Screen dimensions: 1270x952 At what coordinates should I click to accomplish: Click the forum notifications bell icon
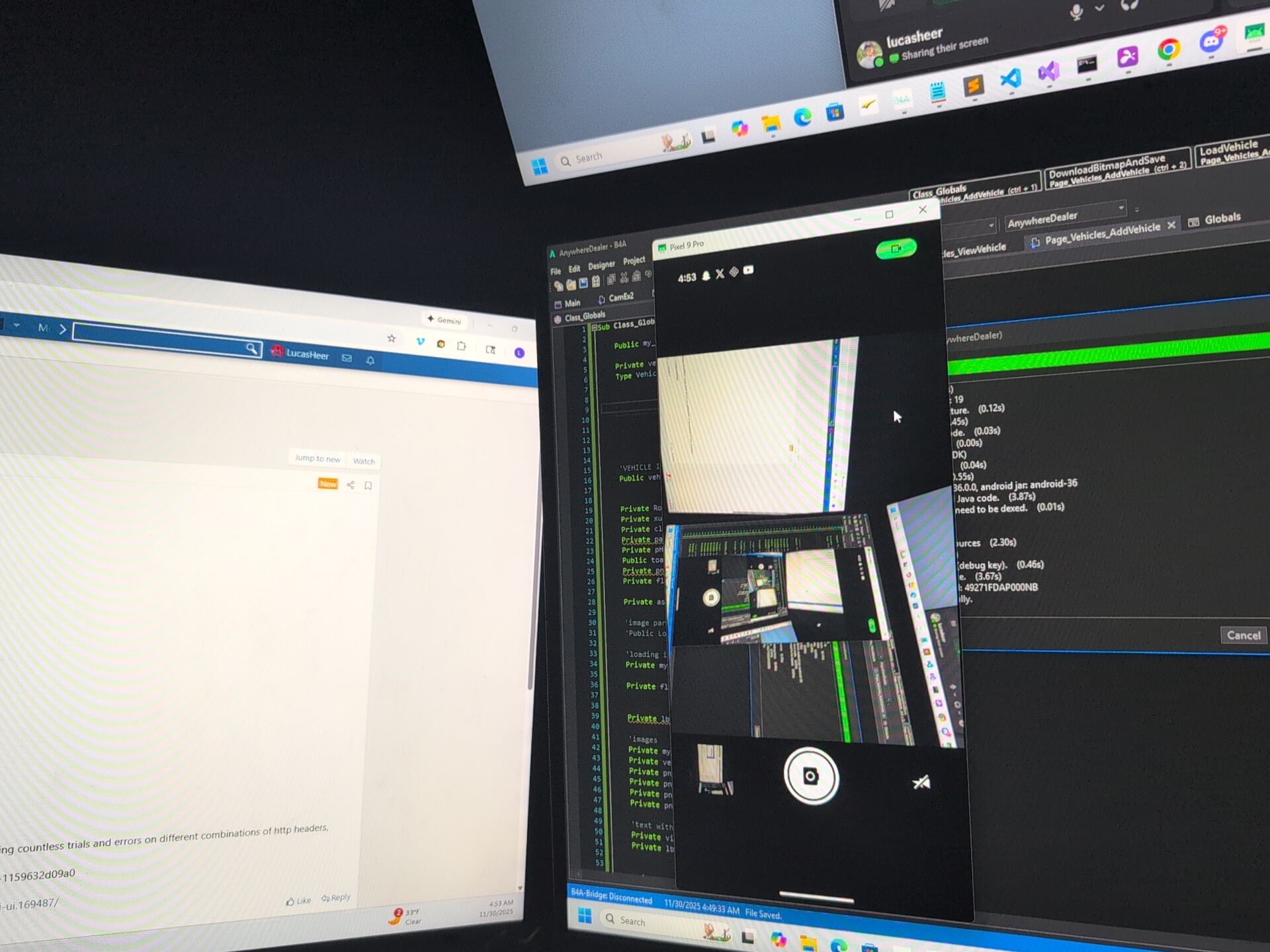pyautogui.click(x=370, y=360)
